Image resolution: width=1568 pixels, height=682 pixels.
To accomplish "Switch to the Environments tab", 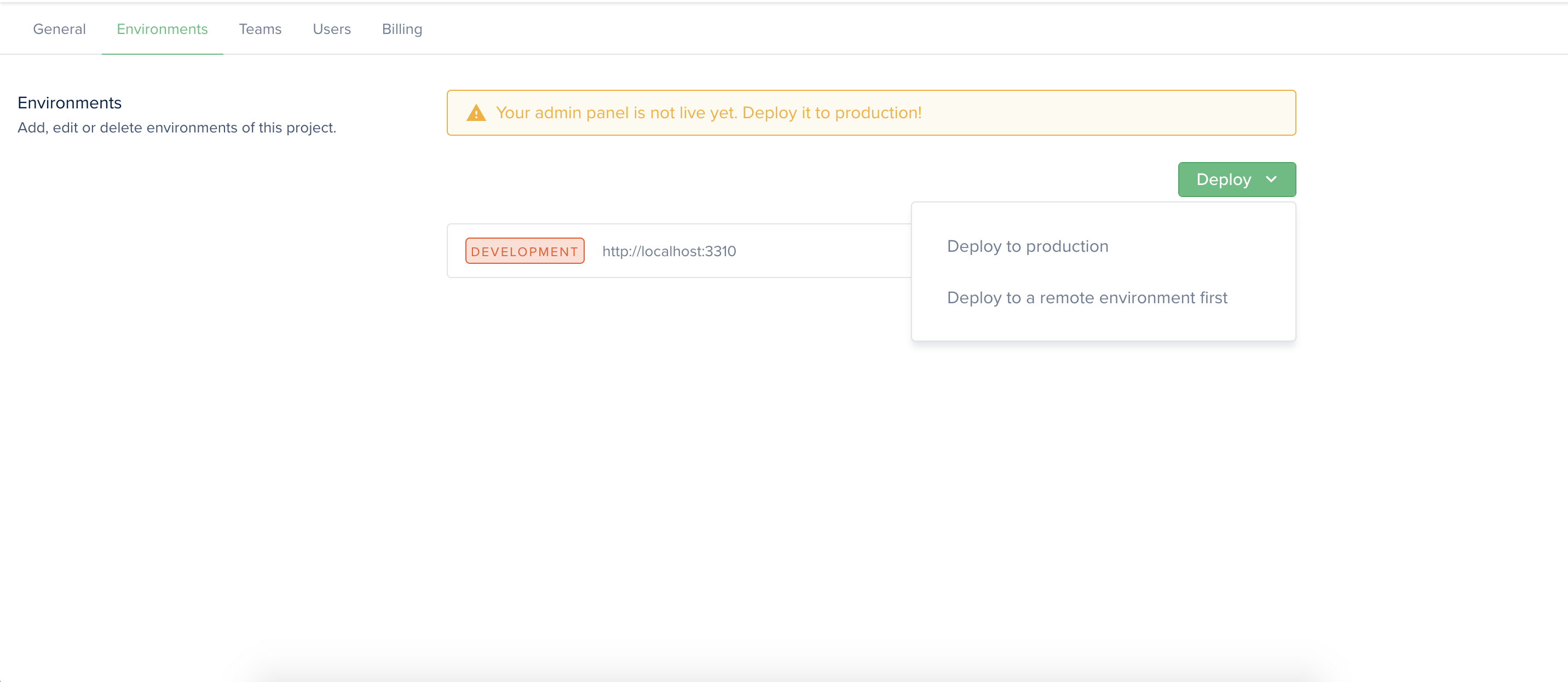I will coord(162,28).
